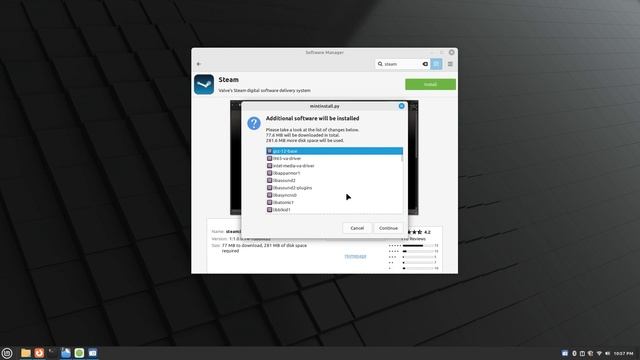
Task: Clear the search text with the backspace icon
Action: 425,64
